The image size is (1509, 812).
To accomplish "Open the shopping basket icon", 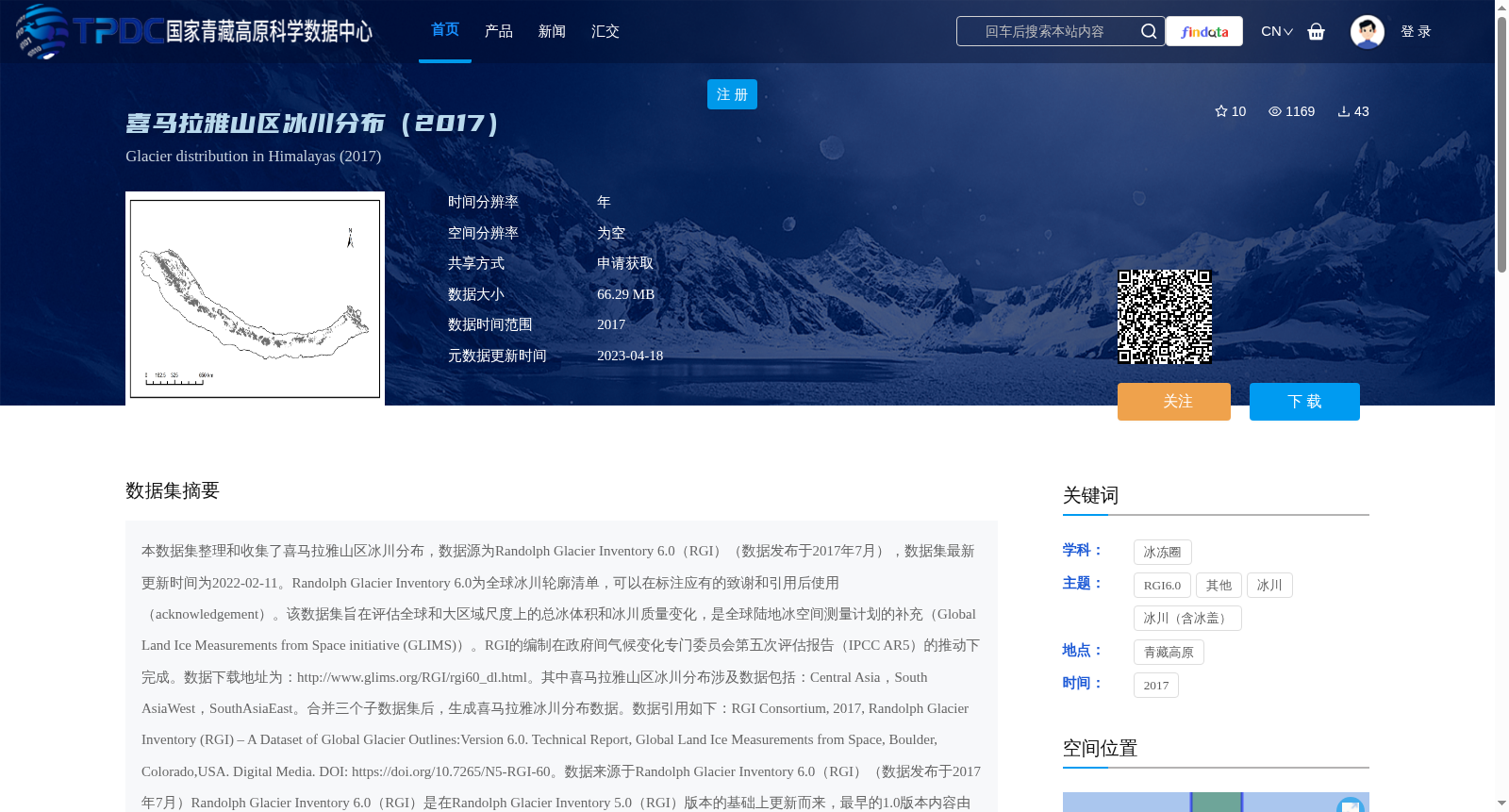I will [1317, 31].
